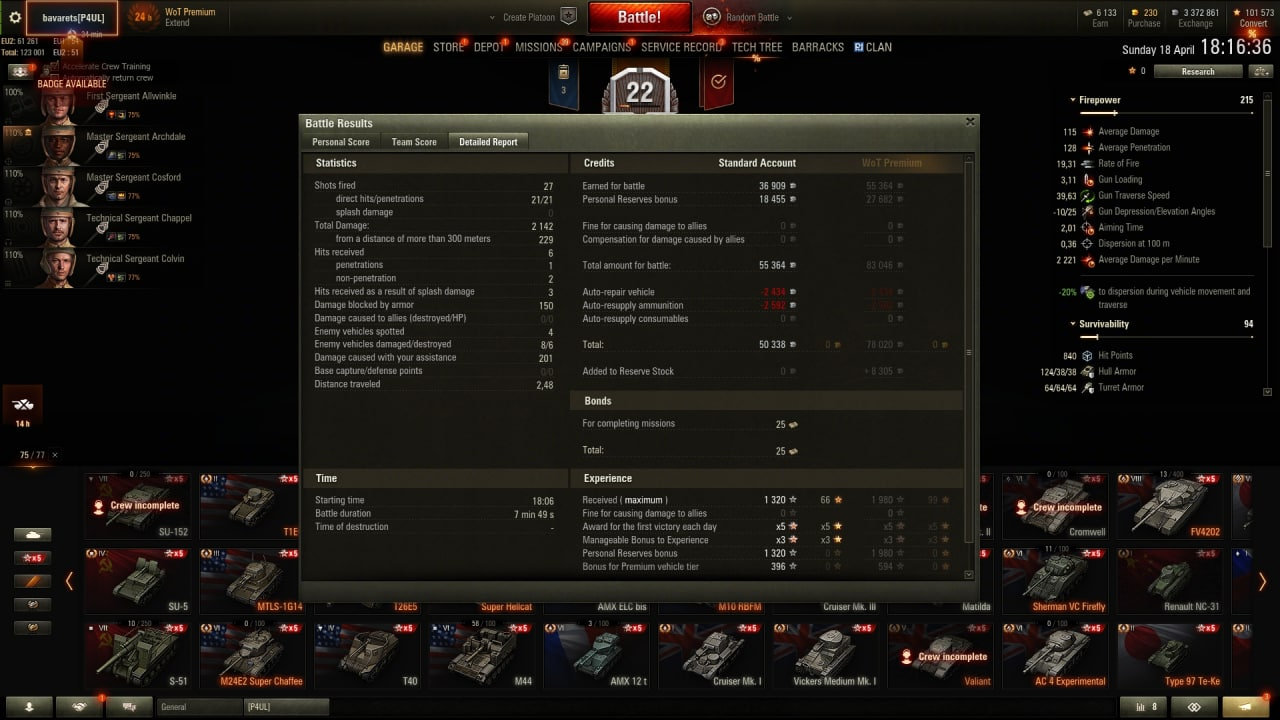The width and height of the screenshot is (1280, 720).
Task: Click the carousel right arrow
Action: click(x=1262, y=581)
